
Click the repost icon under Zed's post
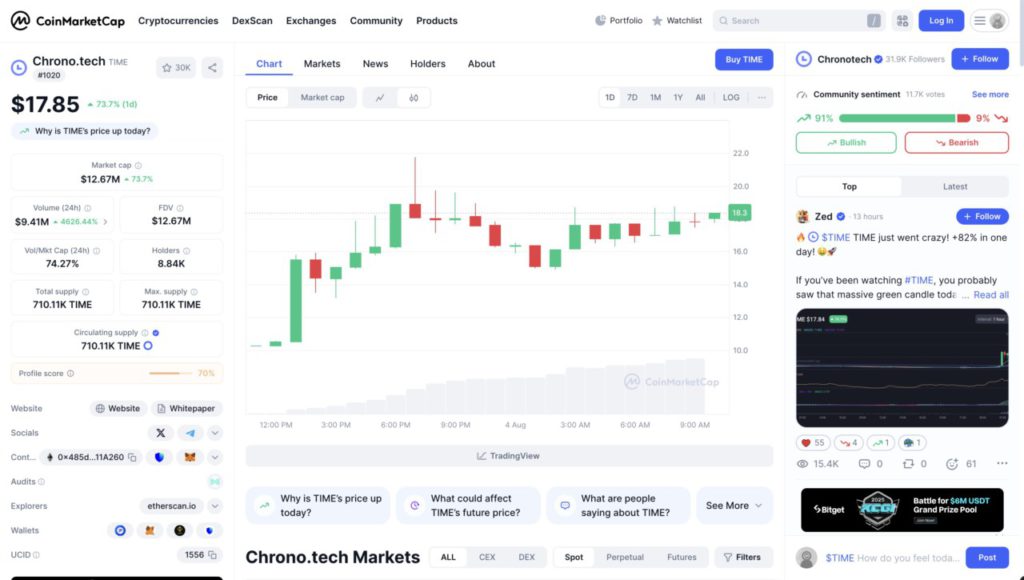pos(907,464)
